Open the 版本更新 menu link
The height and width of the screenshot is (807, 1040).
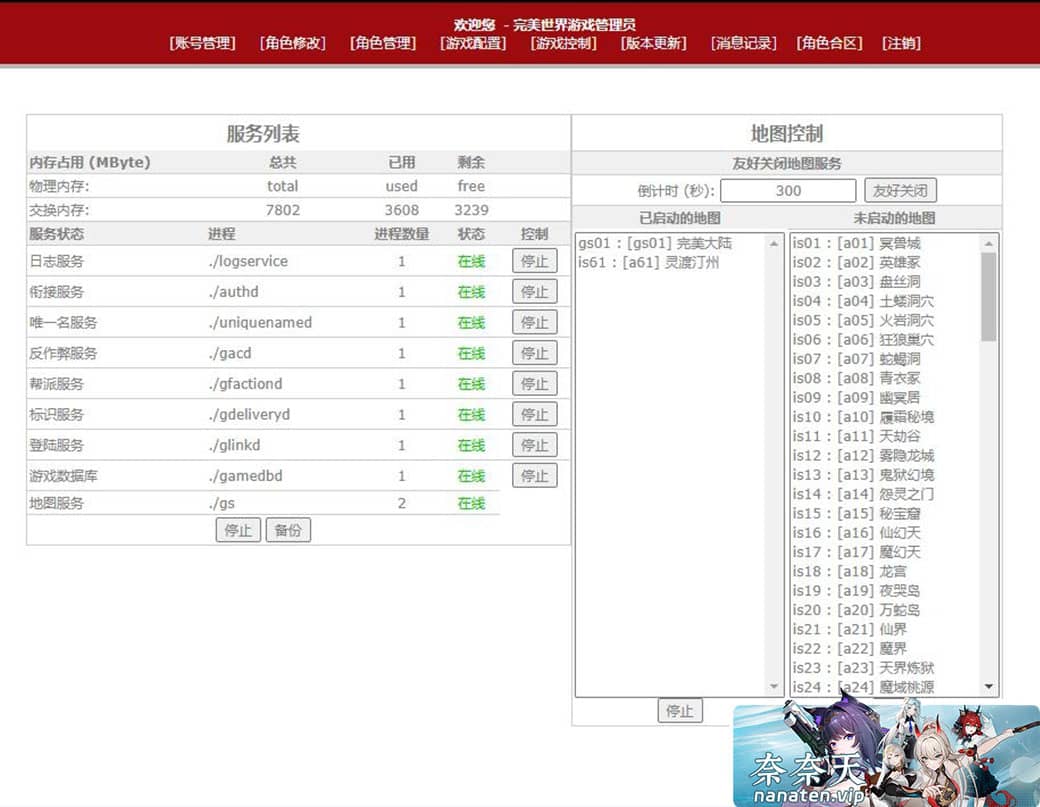pos(653,43)
